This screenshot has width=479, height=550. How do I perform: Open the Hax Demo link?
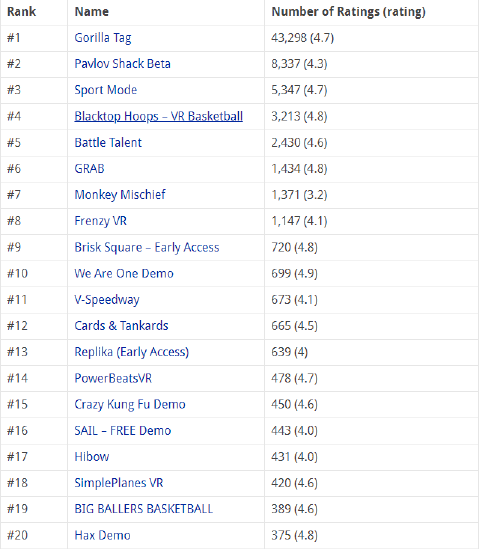pyautogui.click(x=102, y=536)
